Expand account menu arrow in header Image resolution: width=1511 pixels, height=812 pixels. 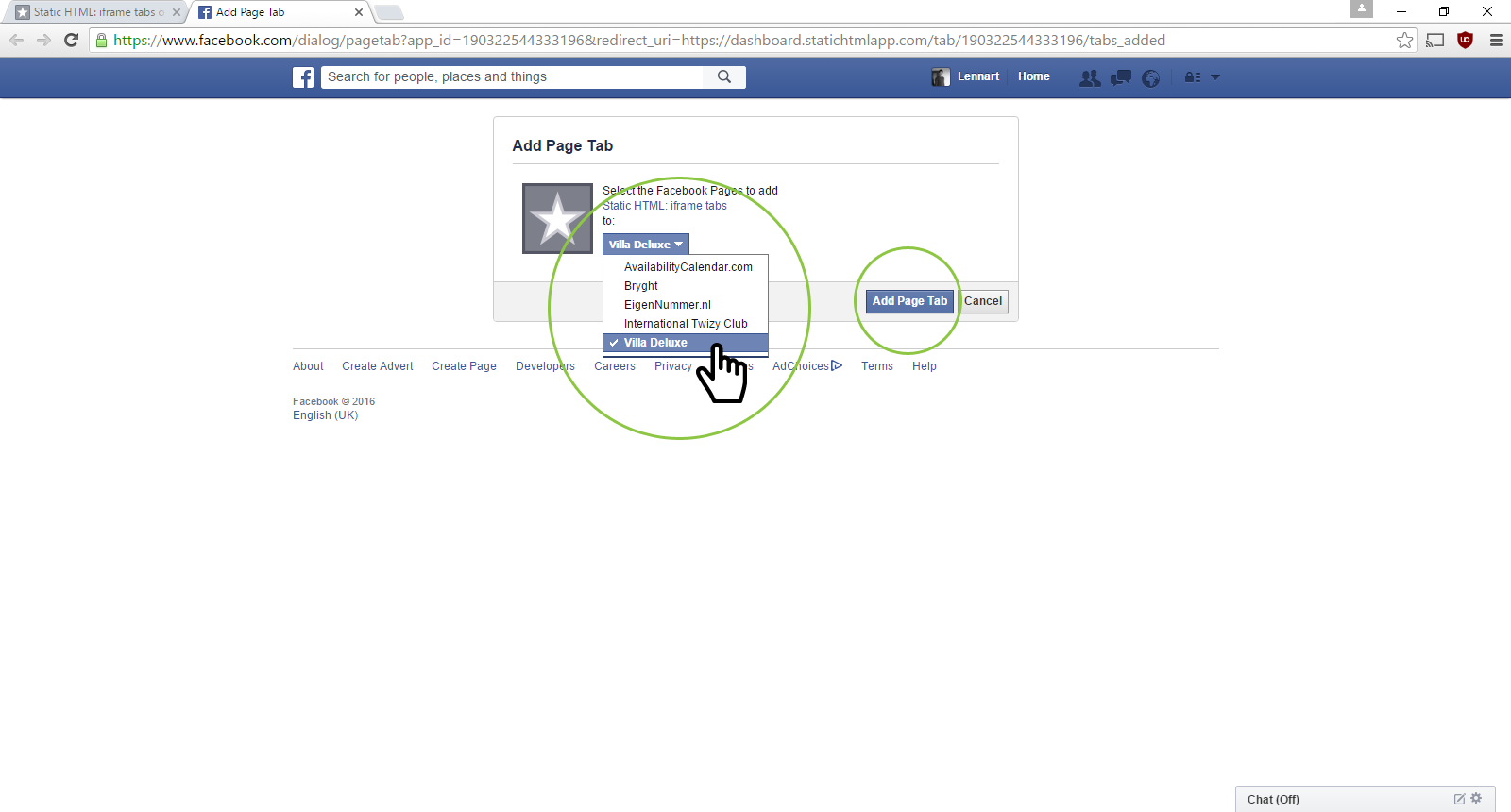(1215, 77)
